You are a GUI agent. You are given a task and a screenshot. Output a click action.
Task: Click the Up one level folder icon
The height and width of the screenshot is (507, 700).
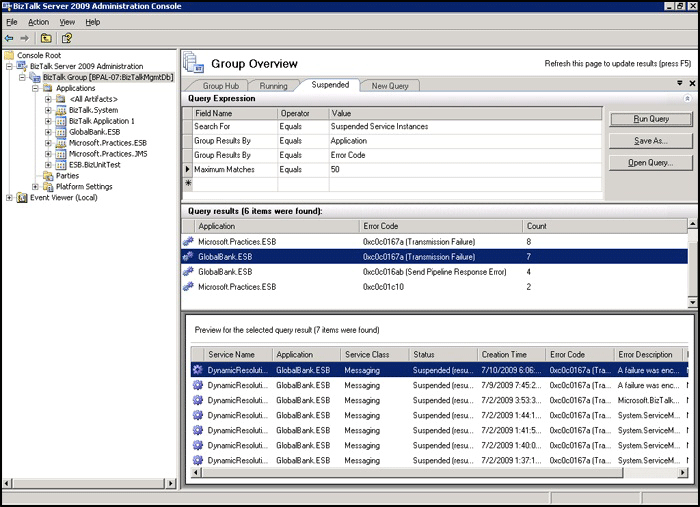46,38
